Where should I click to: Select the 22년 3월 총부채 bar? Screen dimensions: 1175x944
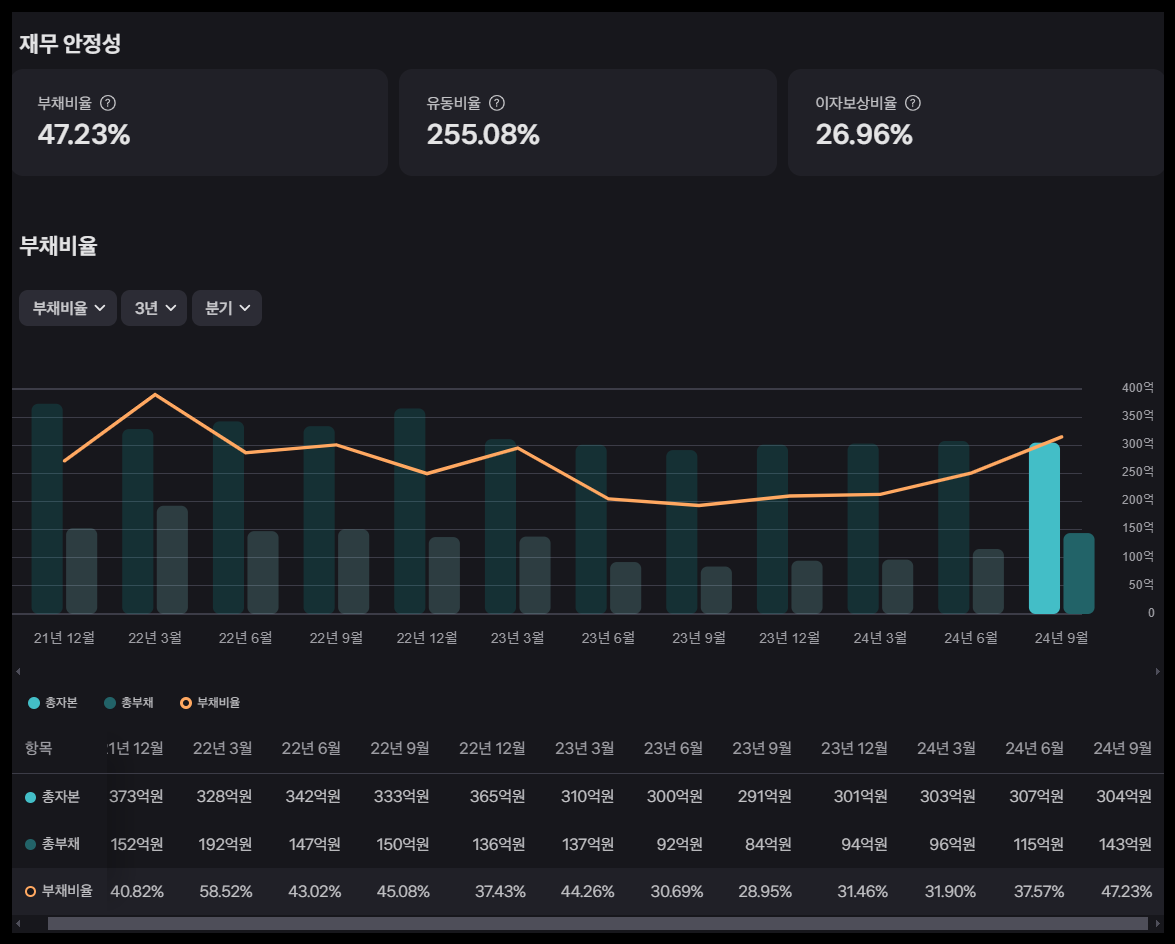[172, 560]
